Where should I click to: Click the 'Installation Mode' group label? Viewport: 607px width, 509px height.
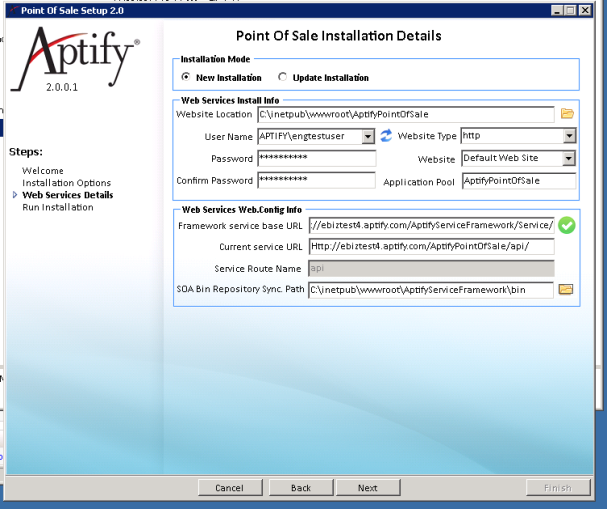(215, 59)
